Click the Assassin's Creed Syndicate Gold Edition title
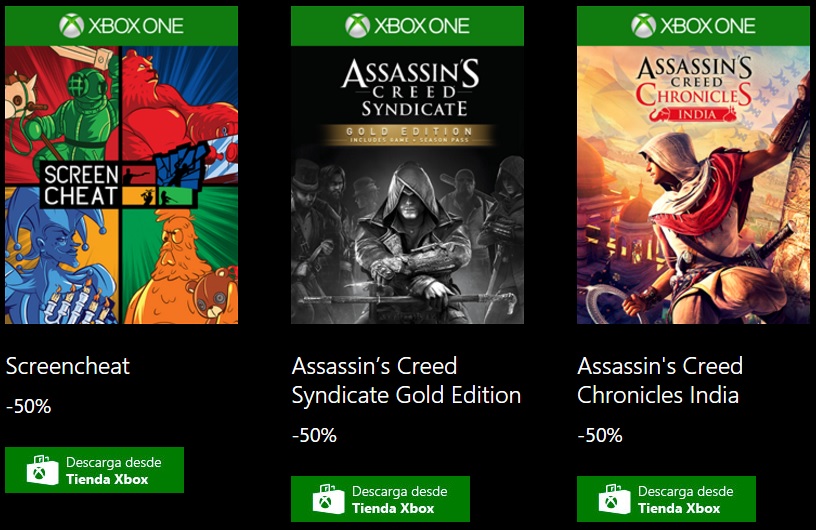This screenshot has height=530, width=816. point(406,380)
